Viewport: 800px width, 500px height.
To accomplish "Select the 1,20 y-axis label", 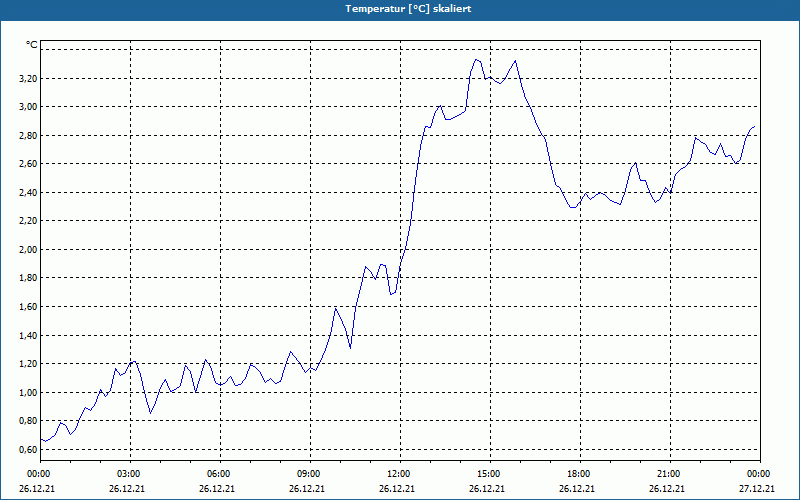I will (29, 364).
